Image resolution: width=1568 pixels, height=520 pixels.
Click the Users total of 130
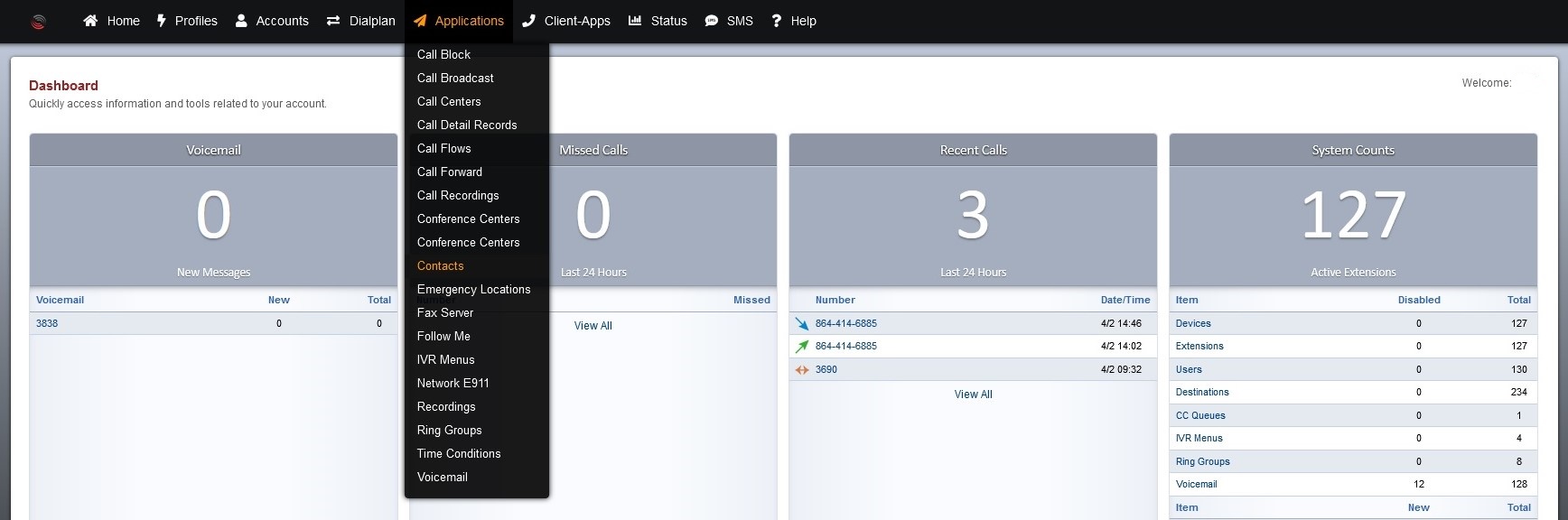coord(1519,369)
